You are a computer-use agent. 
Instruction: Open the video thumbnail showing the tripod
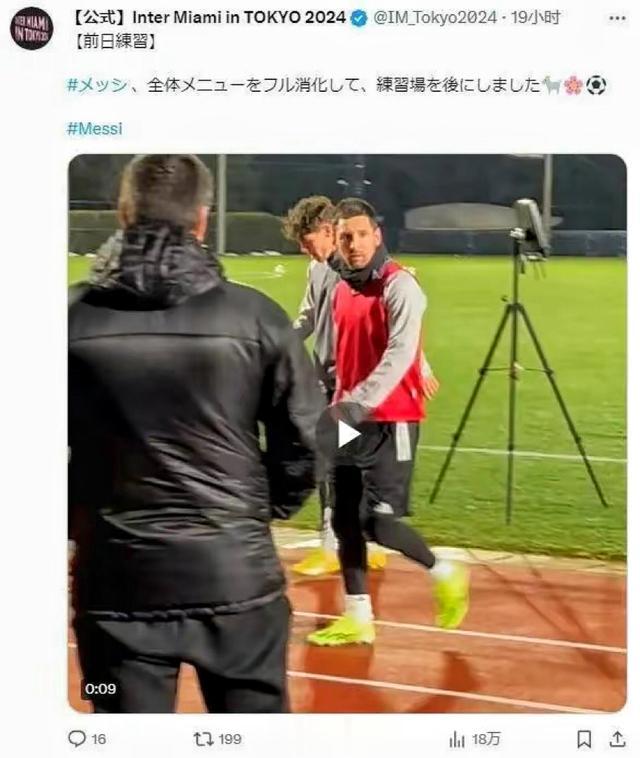point(348,433)
